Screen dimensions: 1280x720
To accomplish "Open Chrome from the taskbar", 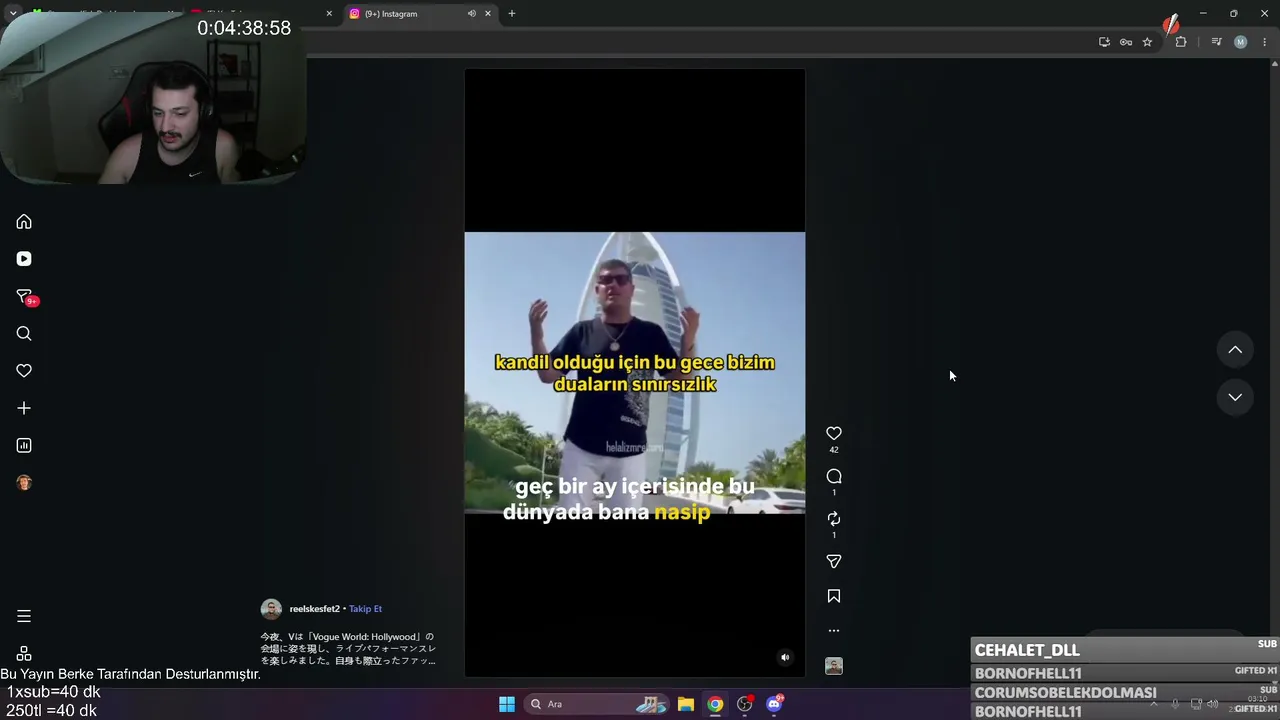I will (715, 704).
